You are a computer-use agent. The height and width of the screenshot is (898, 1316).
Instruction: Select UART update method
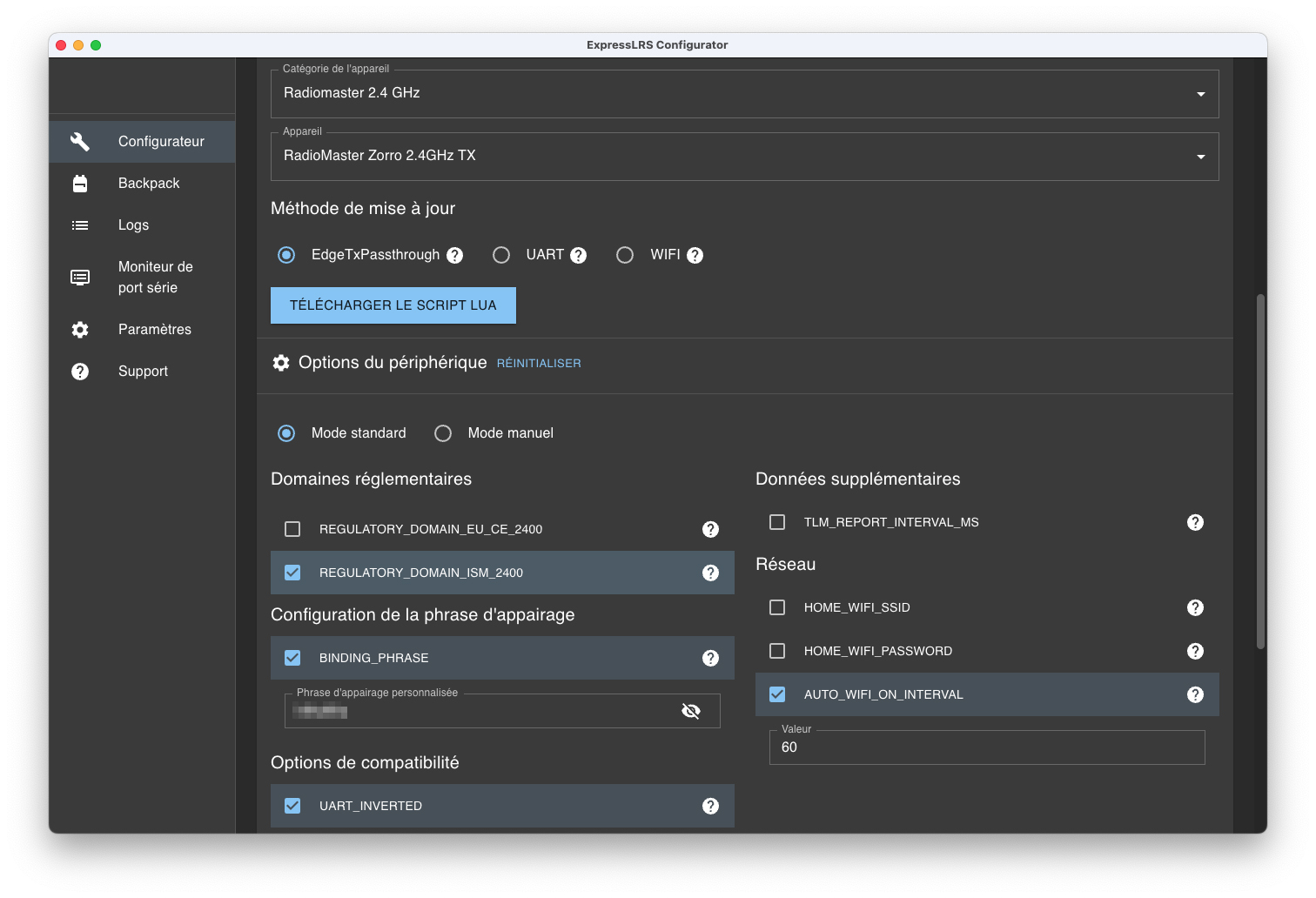(x=501, y=255)
